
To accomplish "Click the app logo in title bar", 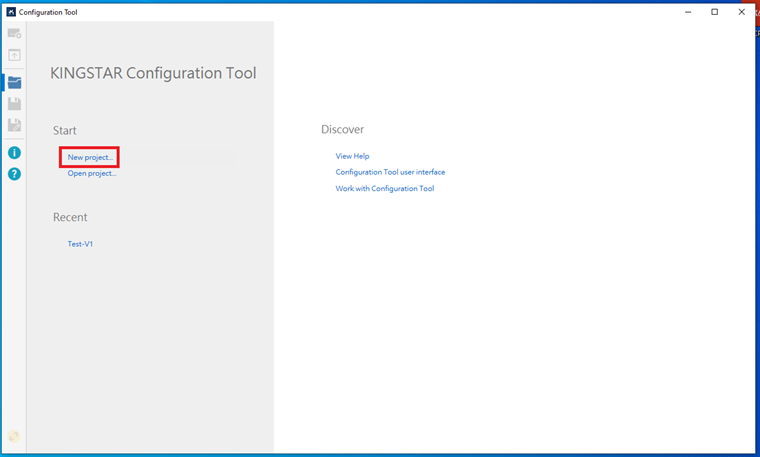I will [11, 12].
